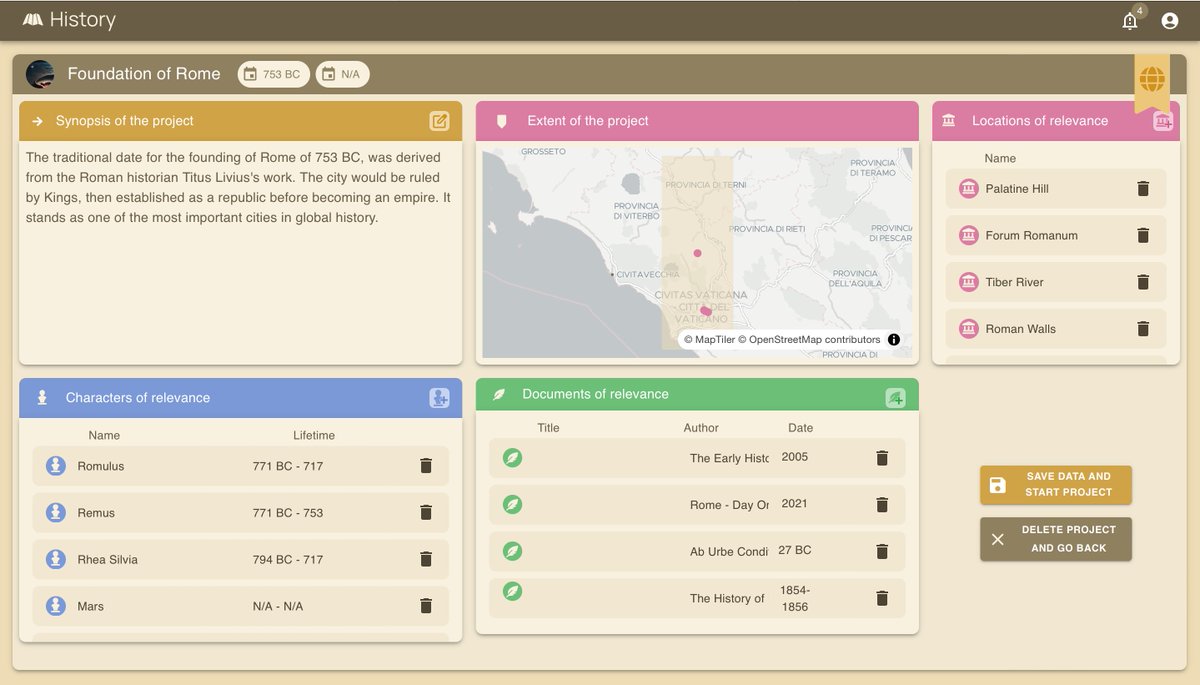Click the museum icon beside Tiber River
1200x685 pixels.
tap(968, 282)
